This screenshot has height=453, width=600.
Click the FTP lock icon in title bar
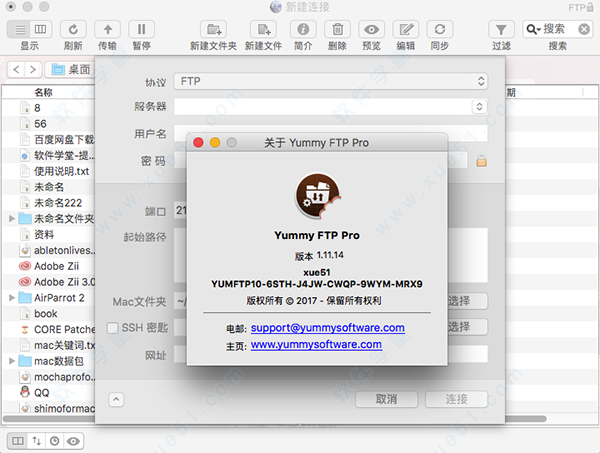pyautogui.click(x=590, y=7)
